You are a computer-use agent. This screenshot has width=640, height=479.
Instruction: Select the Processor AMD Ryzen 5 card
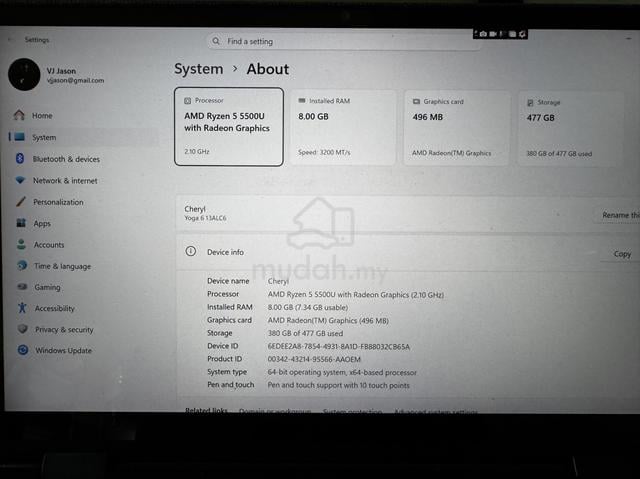pyautogui.click(x=229, y=126)
